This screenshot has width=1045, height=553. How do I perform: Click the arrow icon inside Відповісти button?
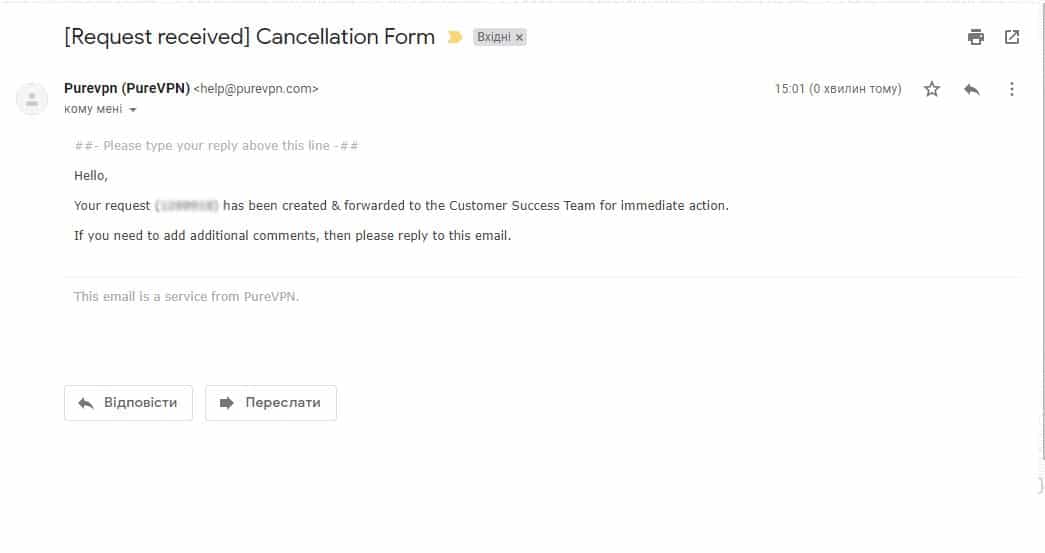86,403
